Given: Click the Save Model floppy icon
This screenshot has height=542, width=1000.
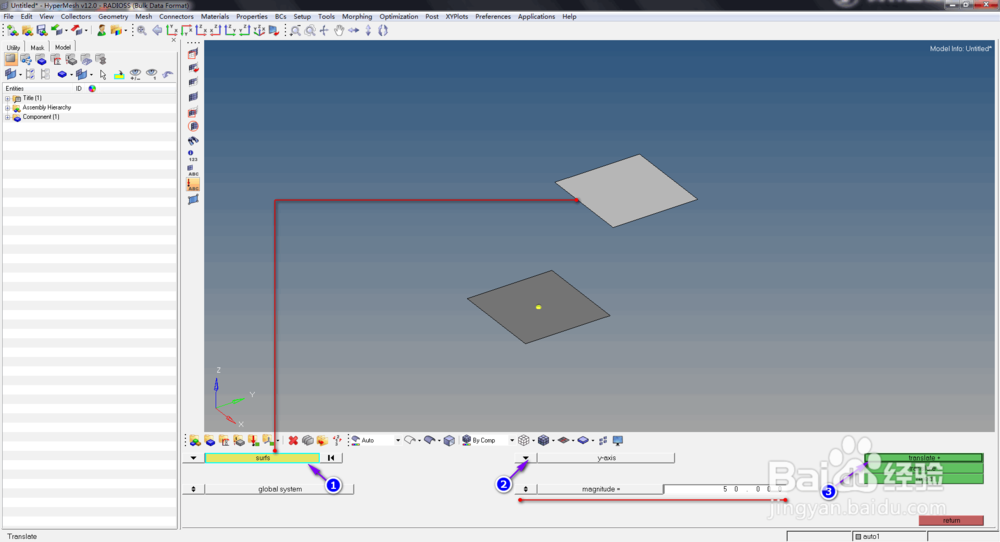Looking at the screenshot, I should (x=41, y=30).
